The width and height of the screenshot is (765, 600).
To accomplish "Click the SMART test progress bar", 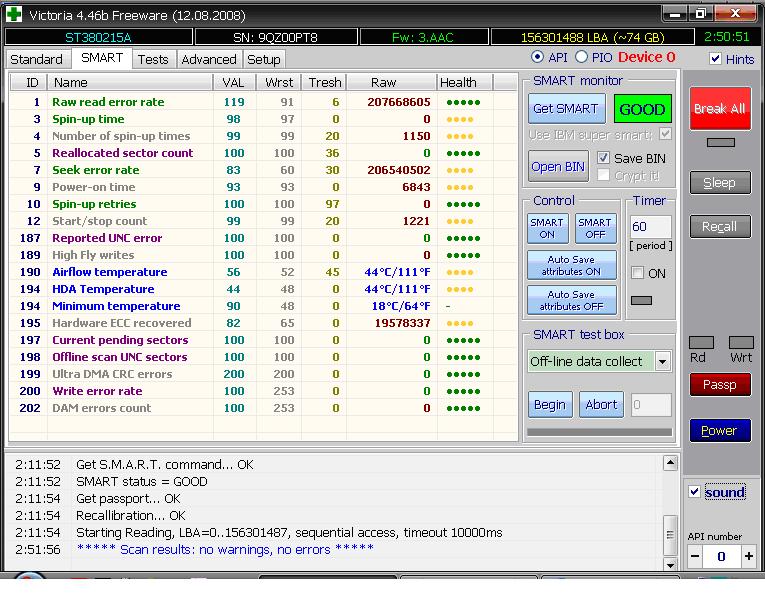I will 600,432.
